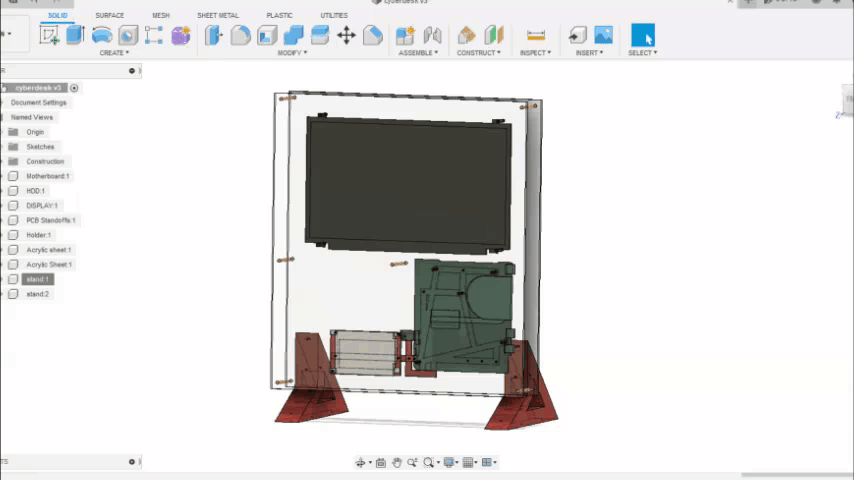Select the Revolve tool

(x=102, y=36)
